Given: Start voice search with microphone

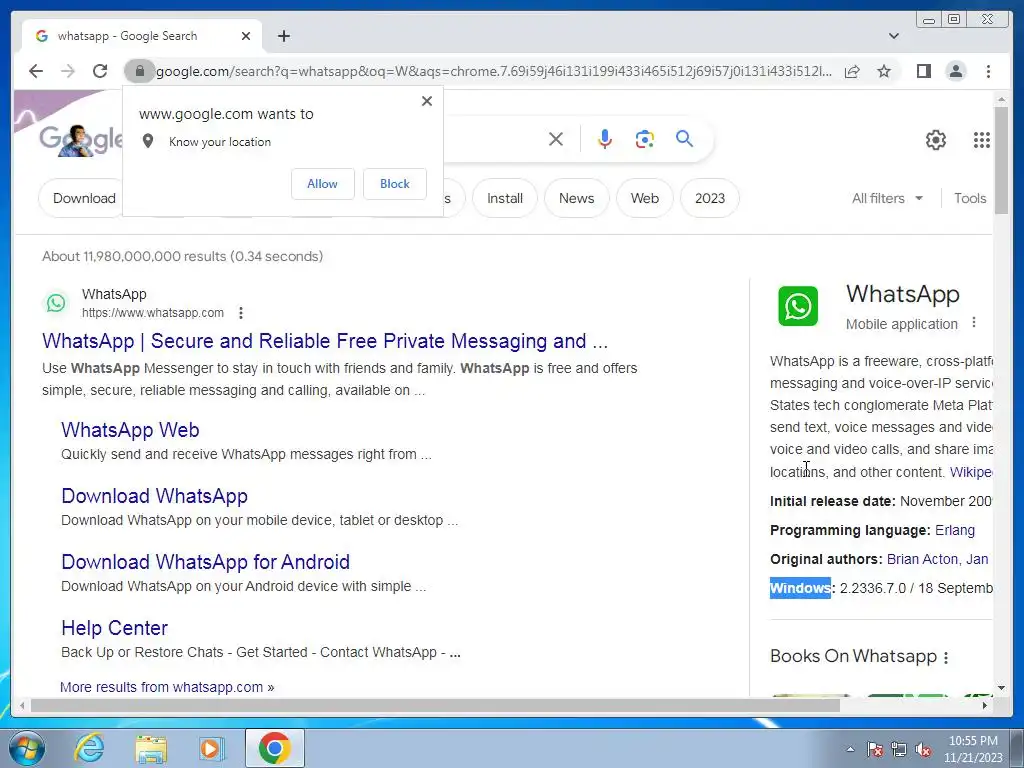Looking at the screenshot, I should coord(605,139).
